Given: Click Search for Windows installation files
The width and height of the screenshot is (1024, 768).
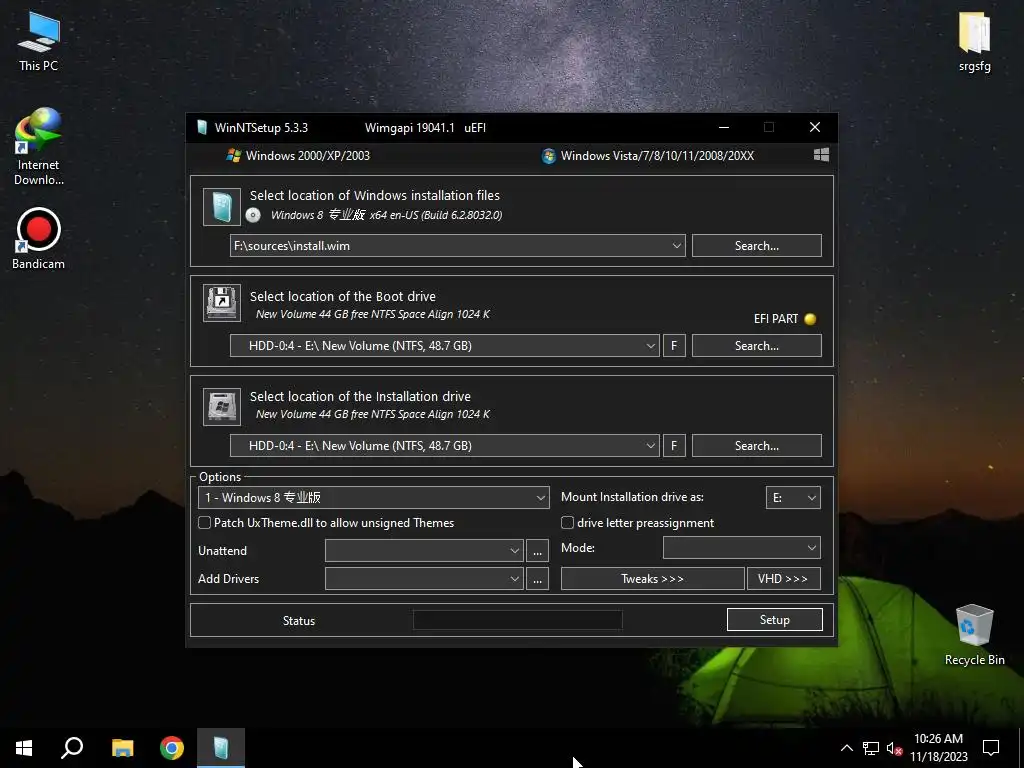Looking at the screenshot, I should point(756,246).
